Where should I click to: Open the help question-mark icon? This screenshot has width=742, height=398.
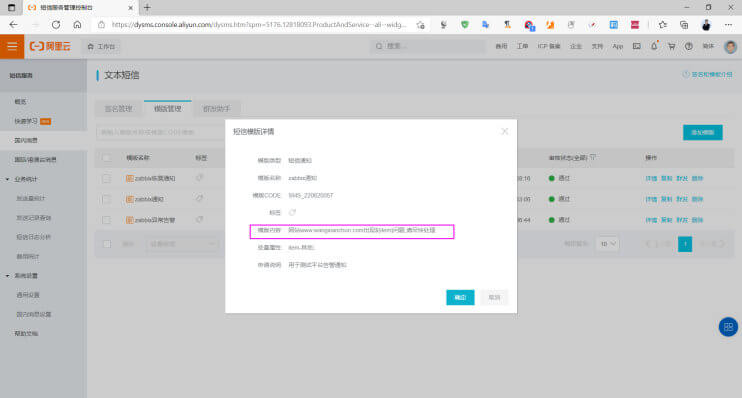[x=689, y=46]
